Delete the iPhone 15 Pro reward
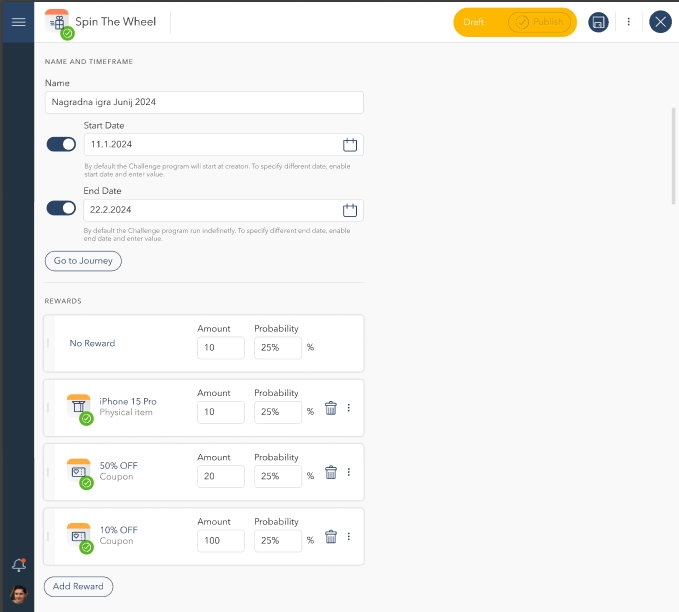The width and height of the screenshot is (679, 612). pos(331,408)
